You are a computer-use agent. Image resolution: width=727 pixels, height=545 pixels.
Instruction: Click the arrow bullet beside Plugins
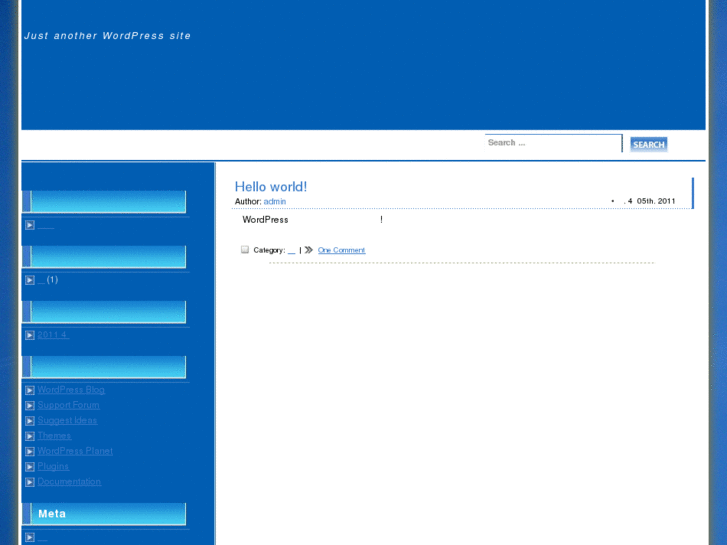(30, 467)
